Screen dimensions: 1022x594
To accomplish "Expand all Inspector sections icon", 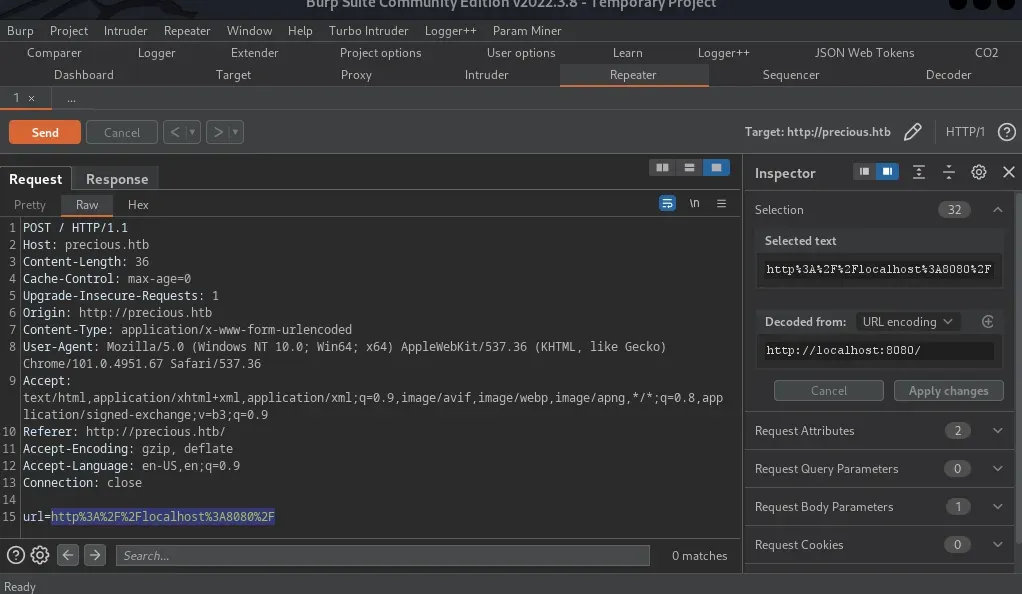I will point(918,172).
